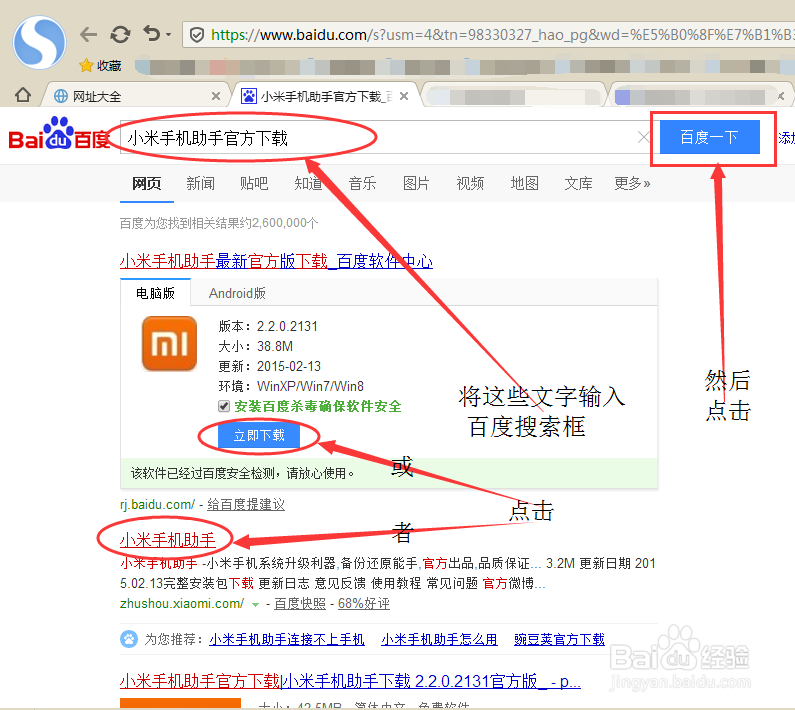Go back with the back arrow
This screenshot has height=710, width=795.
[88, 34]
